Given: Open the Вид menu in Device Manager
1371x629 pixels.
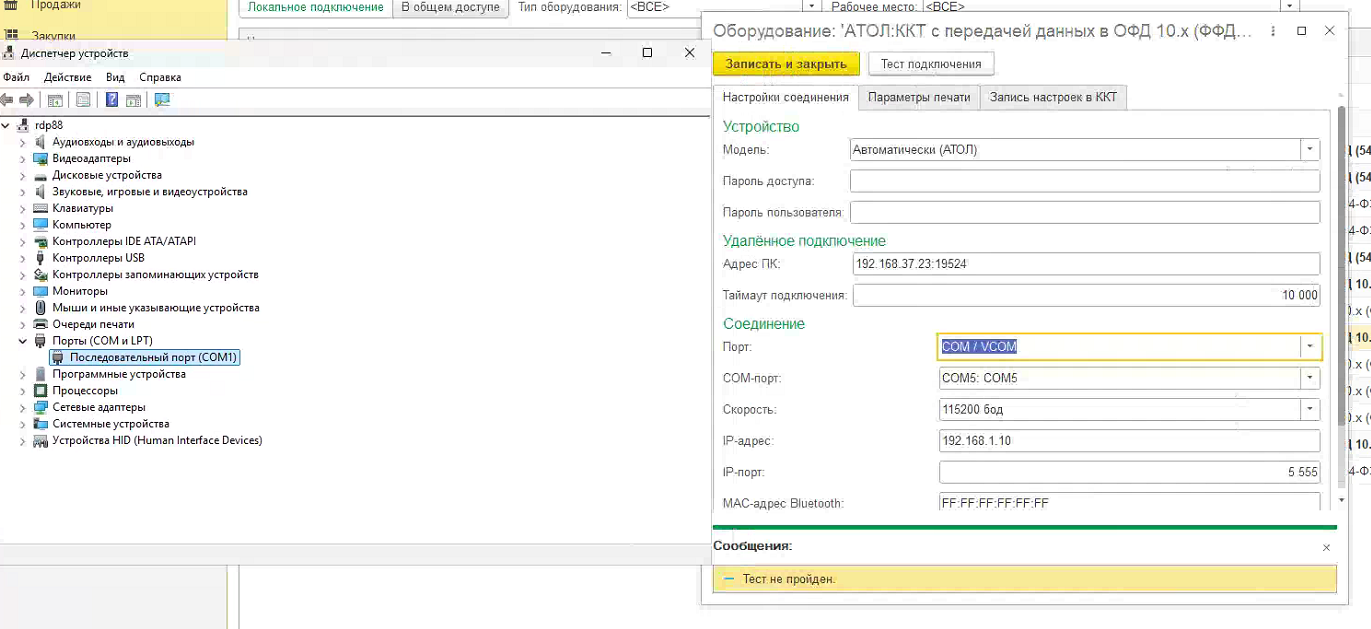Looking at the screenshot, I should (115, 77).
